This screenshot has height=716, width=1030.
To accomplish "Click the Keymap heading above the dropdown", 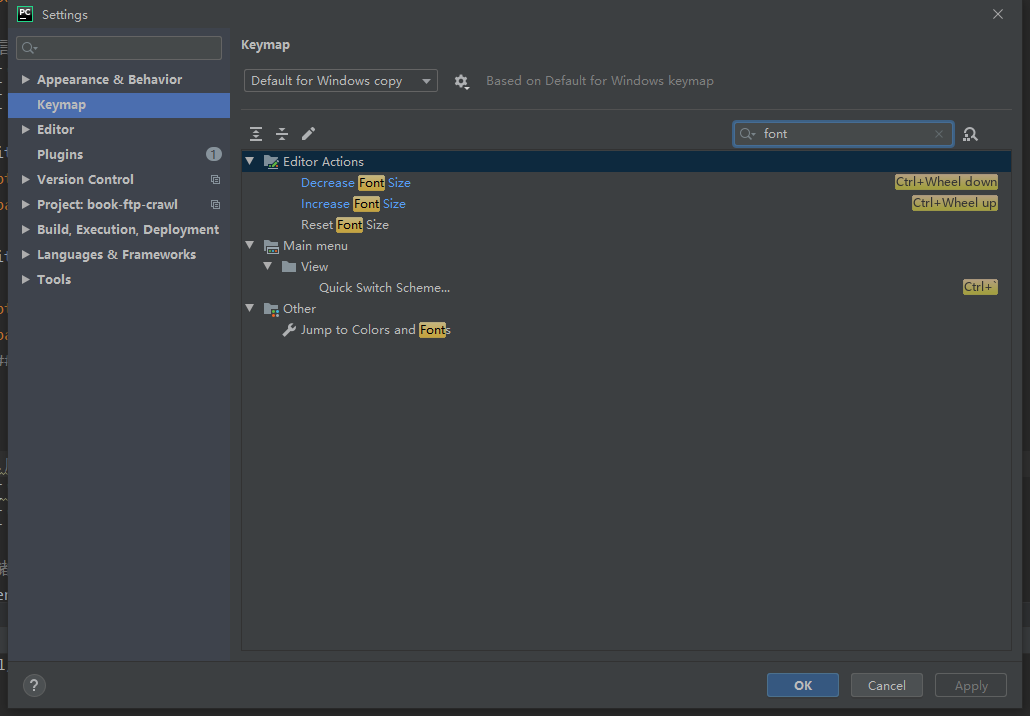I will pyautogui.click(x=265, y=45).
